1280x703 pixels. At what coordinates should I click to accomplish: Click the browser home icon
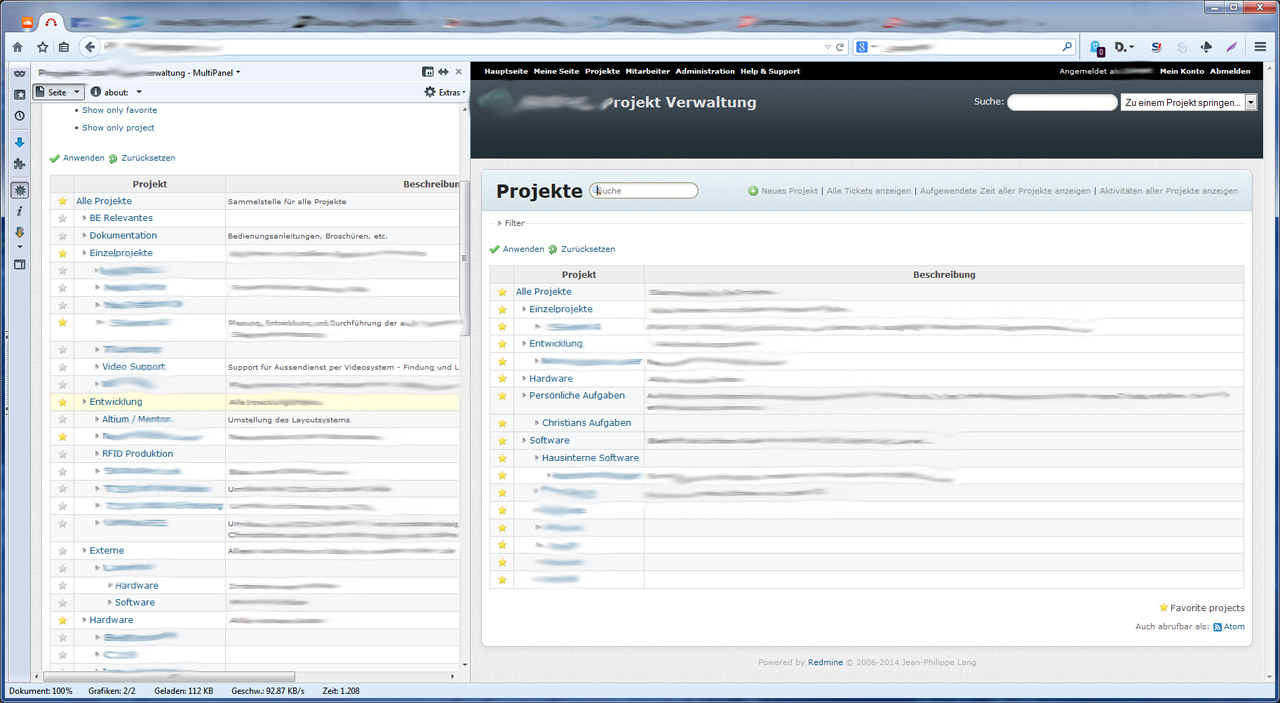[x=18, y=47]
